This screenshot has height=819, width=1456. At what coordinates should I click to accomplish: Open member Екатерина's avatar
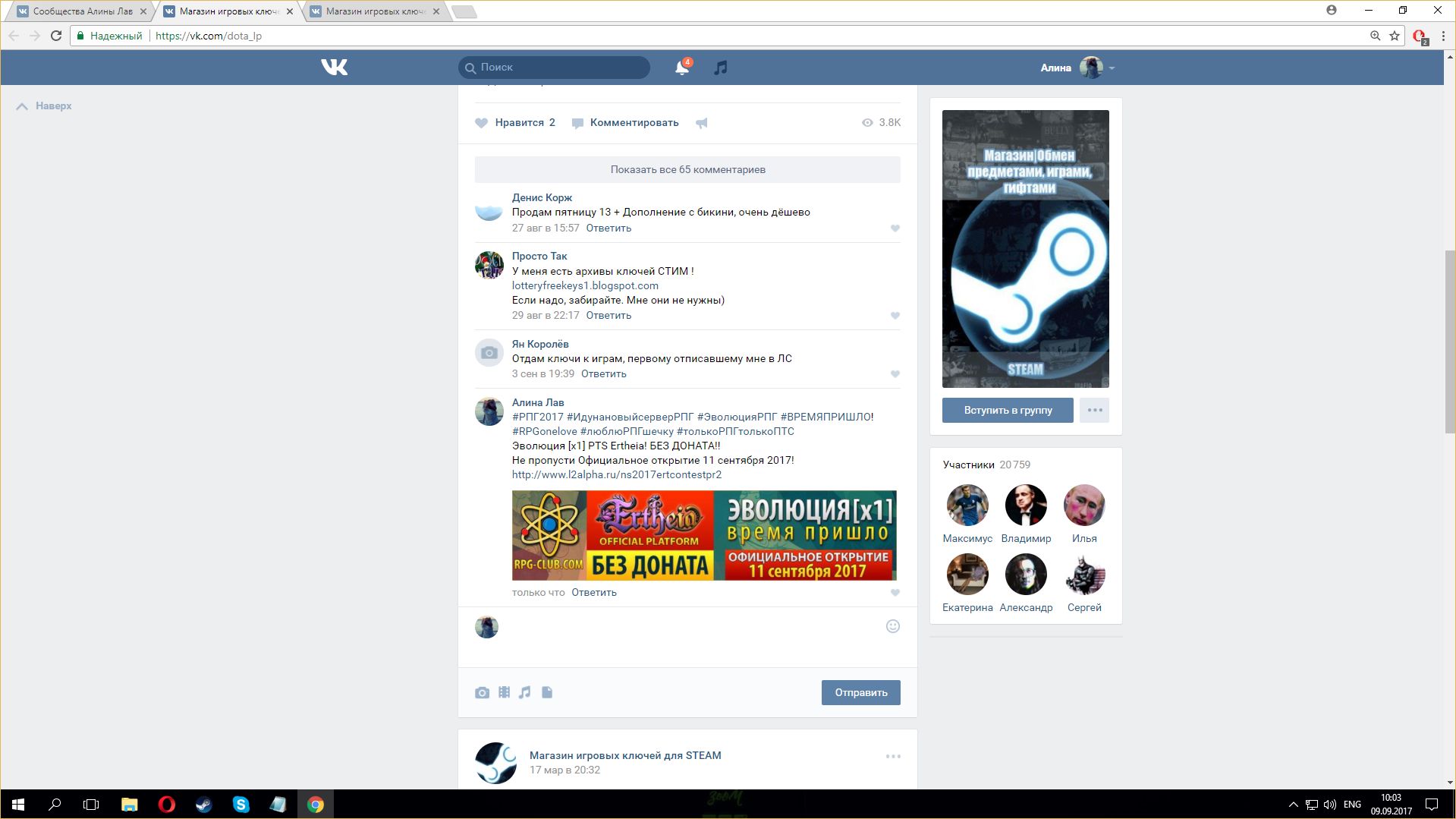[967, 574]
